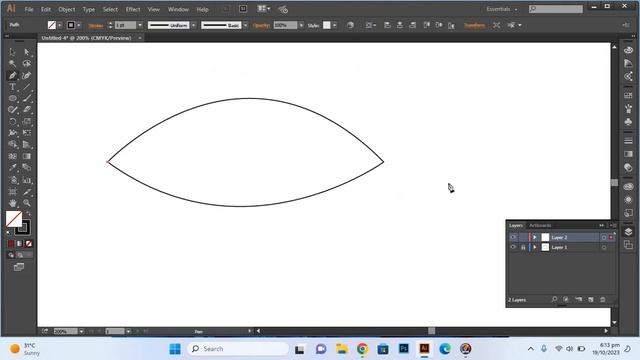
Task: Open the zoom level dropdown in status bar
Action: 81,331
